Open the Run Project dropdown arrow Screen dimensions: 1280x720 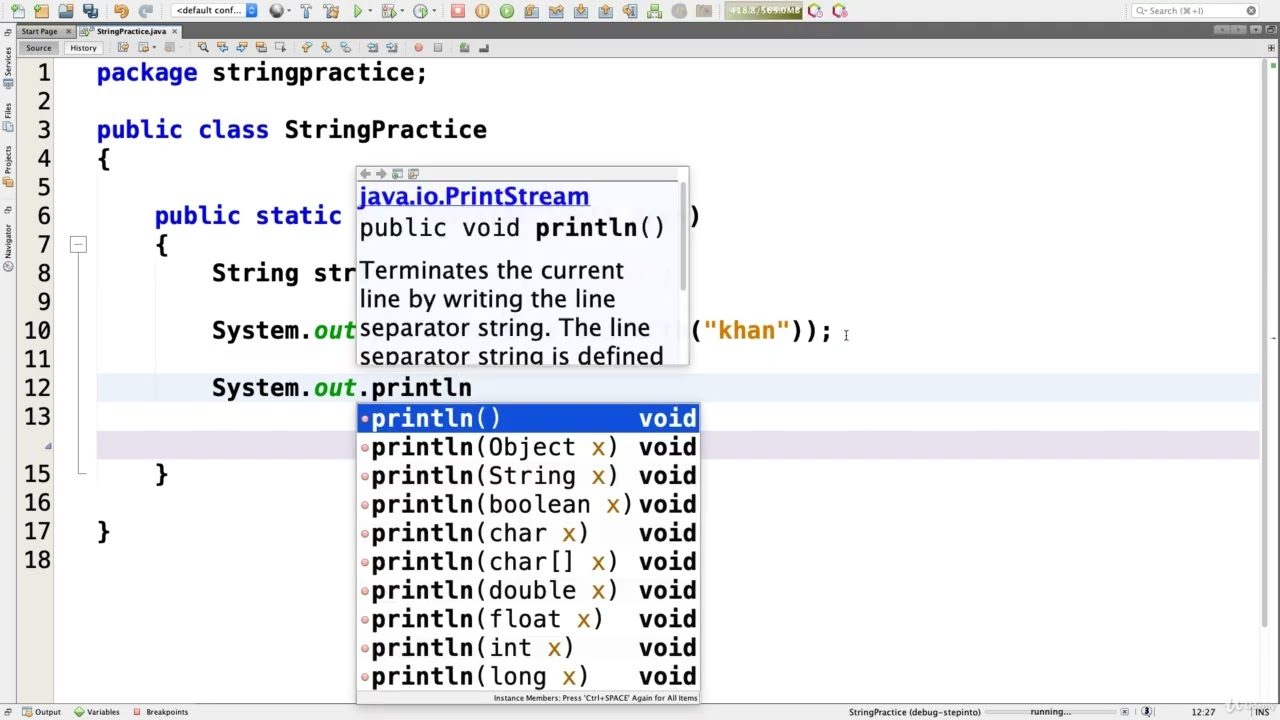tap(370, 11)
